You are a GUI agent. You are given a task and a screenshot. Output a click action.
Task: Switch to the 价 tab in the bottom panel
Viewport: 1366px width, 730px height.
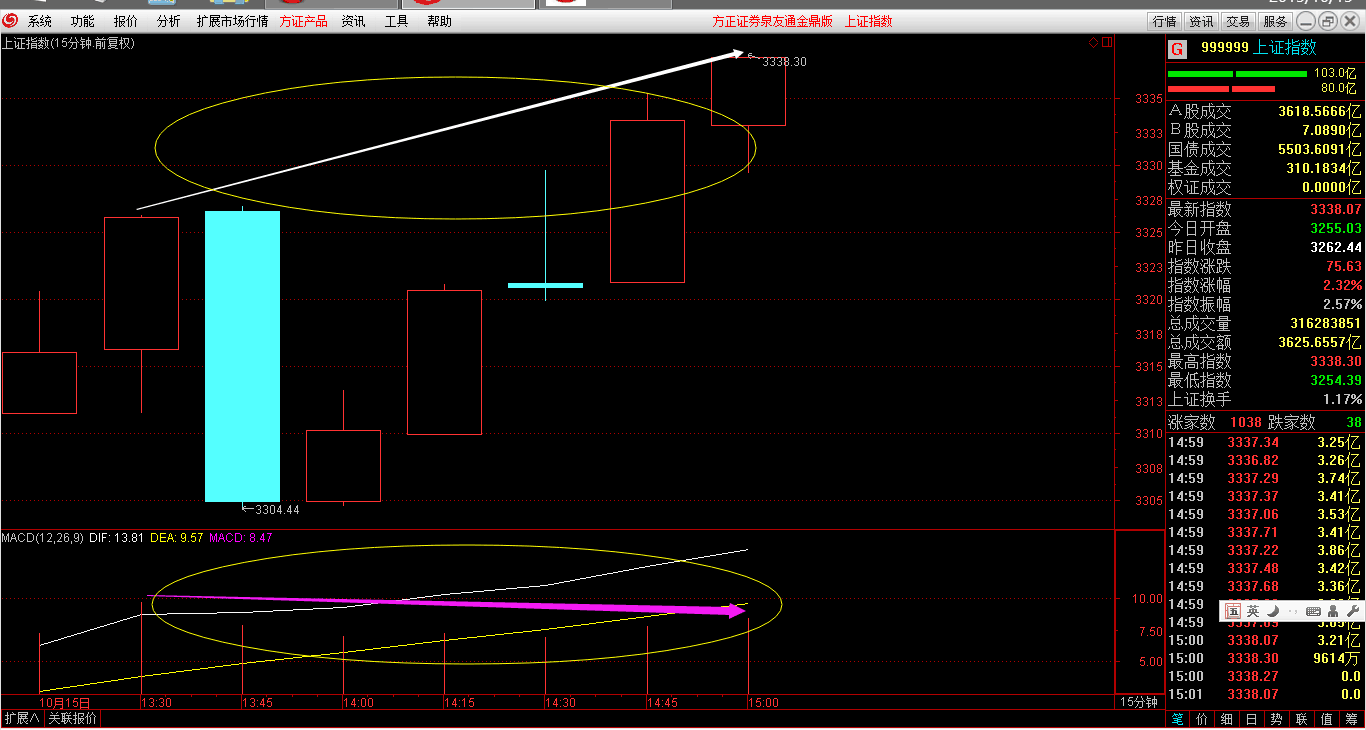(x=1201, y=719)
